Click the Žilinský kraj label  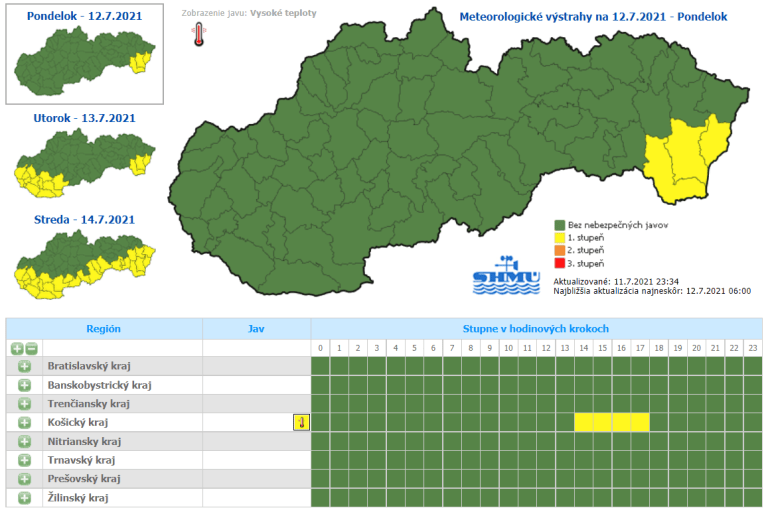(78, 498)
